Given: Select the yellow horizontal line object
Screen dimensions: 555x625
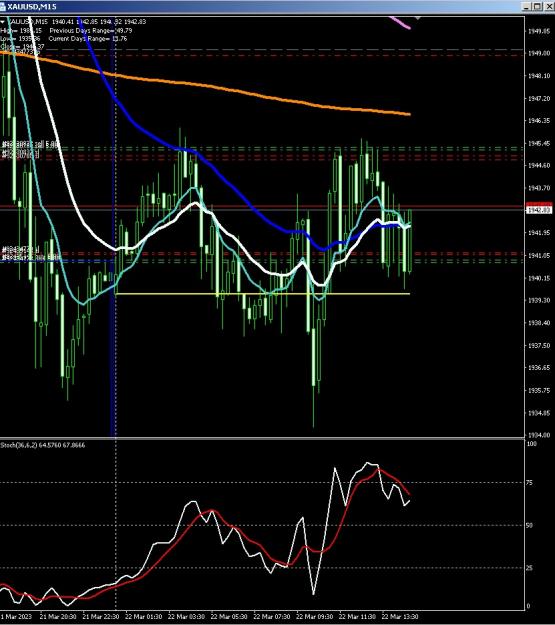Looking at the screenshot, I should [262, 294].
